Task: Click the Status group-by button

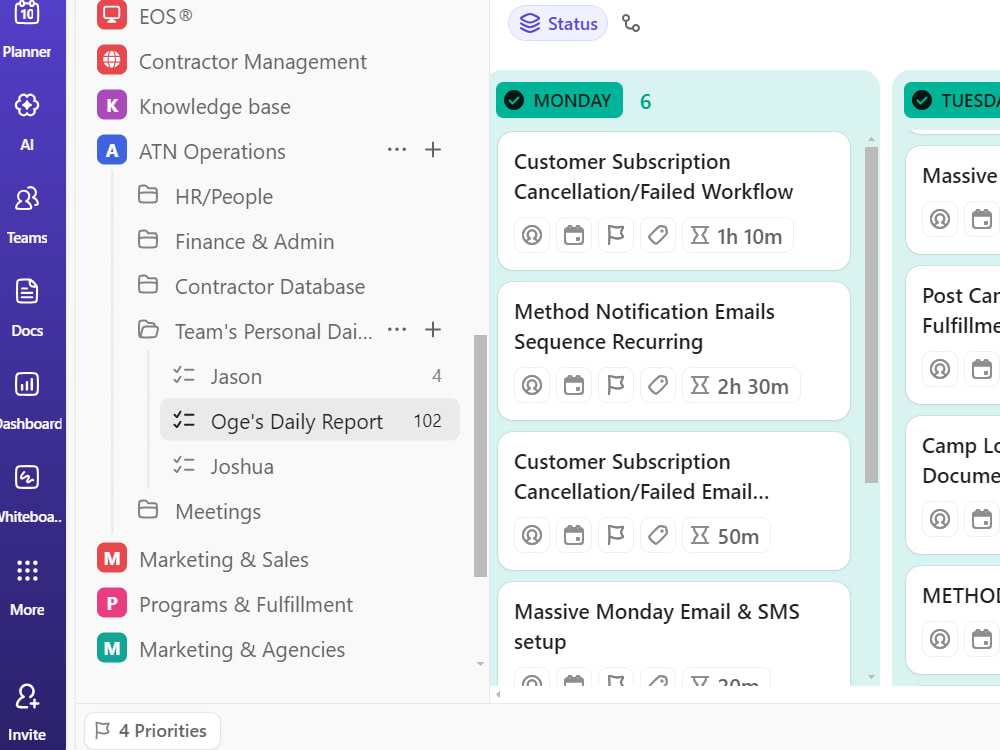Action: pos(558,24)
